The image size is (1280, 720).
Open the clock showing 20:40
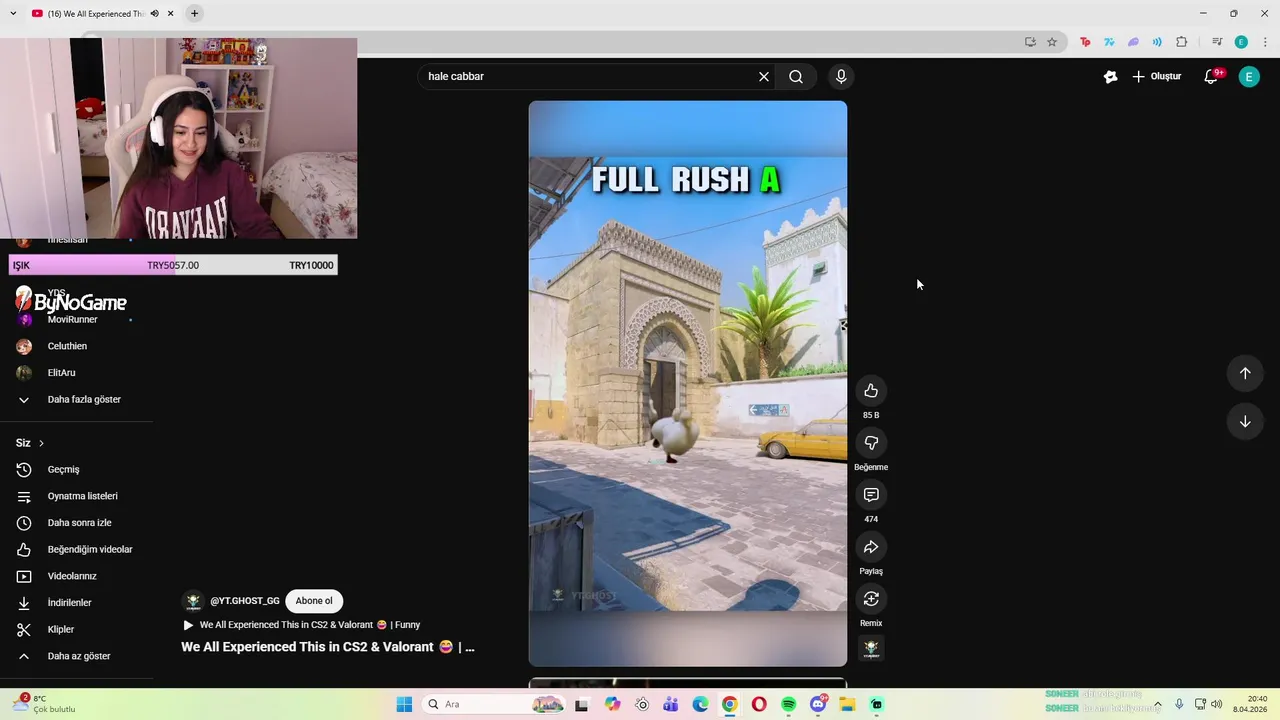1250,704
